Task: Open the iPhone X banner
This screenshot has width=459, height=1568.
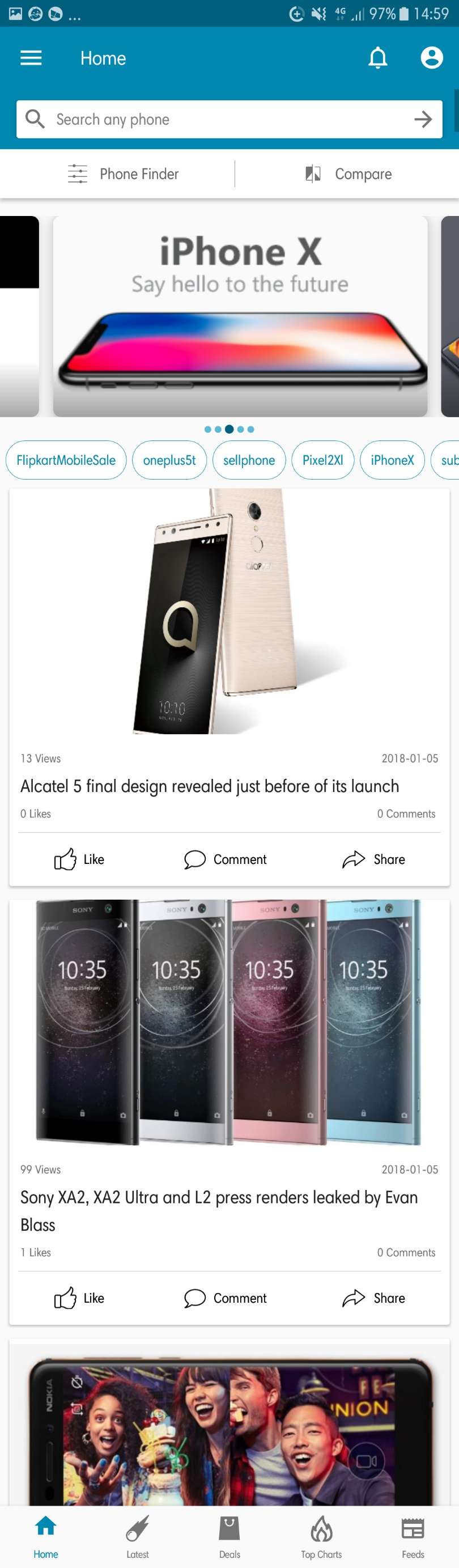Action: click(x=240, y=316)
